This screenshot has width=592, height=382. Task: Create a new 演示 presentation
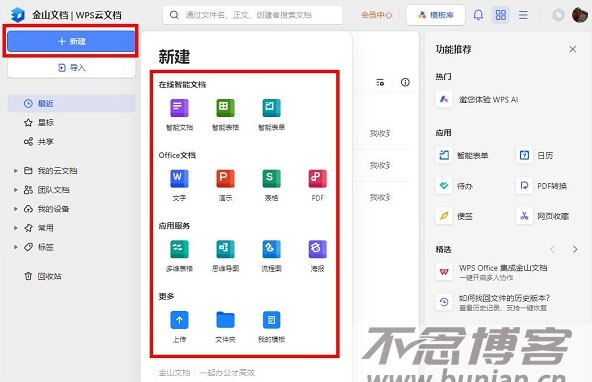click(x=225, y=185)
